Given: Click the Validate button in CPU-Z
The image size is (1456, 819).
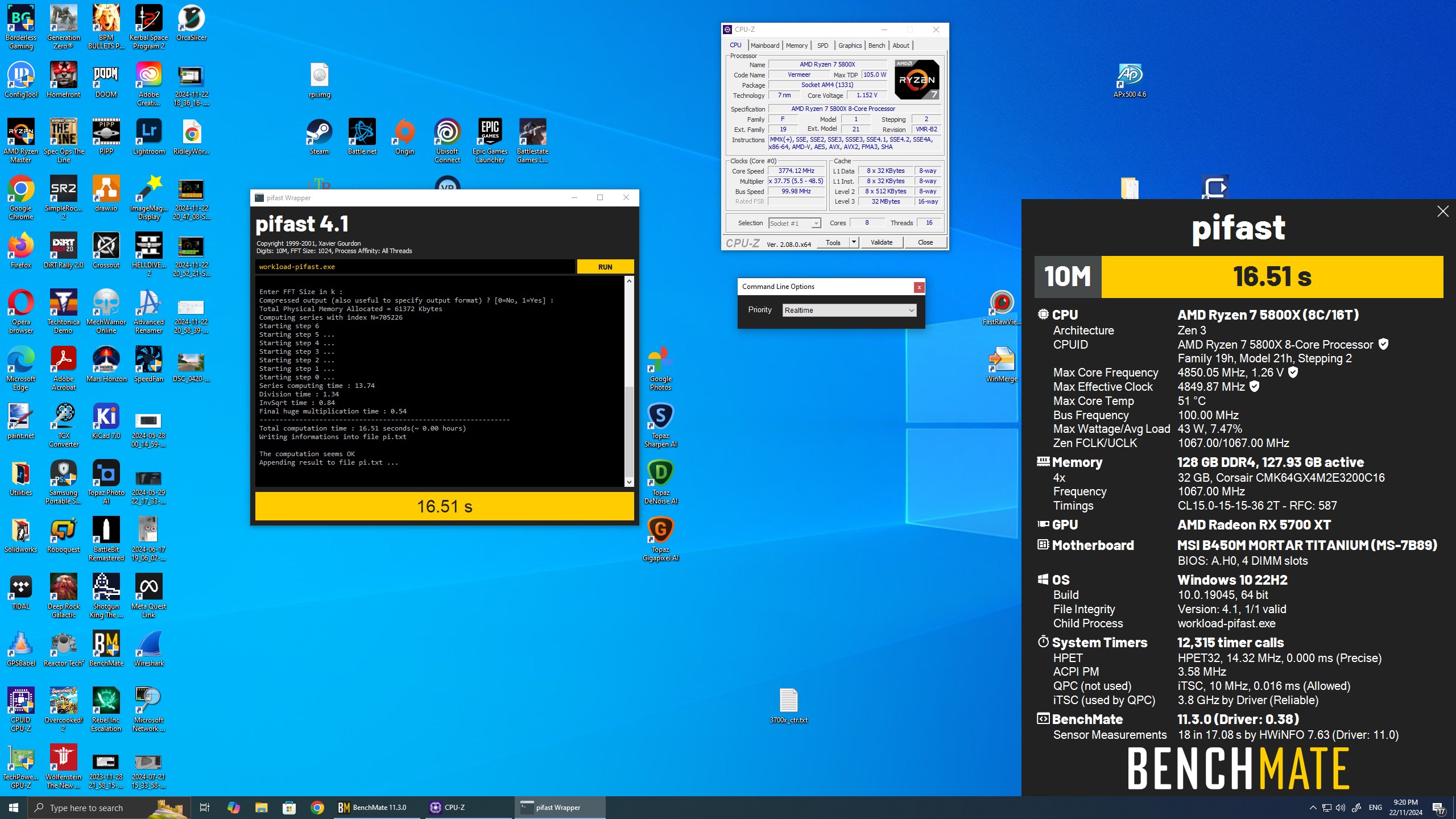Looking at the screenshot, I should tap(882, 242).
